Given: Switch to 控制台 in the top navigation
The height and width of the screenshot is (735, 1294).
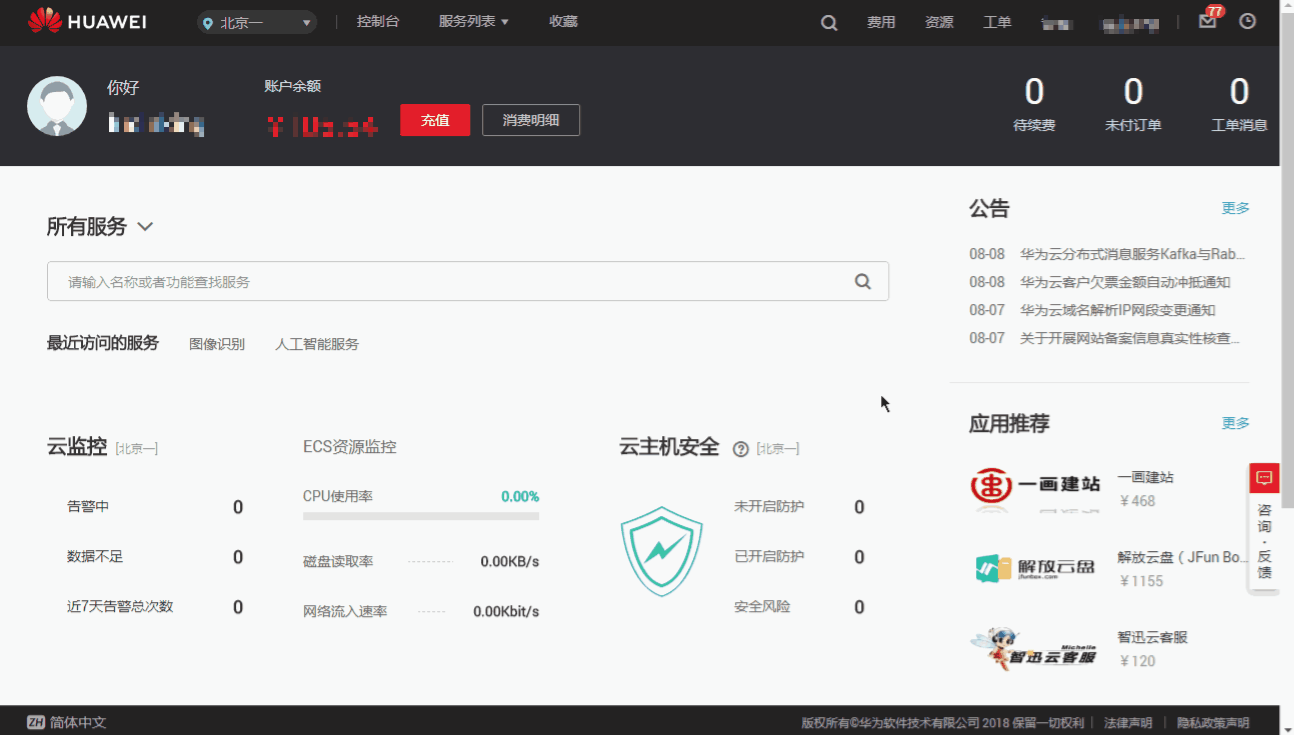Looking at the screenshot, I should click(x=378, y=21).
